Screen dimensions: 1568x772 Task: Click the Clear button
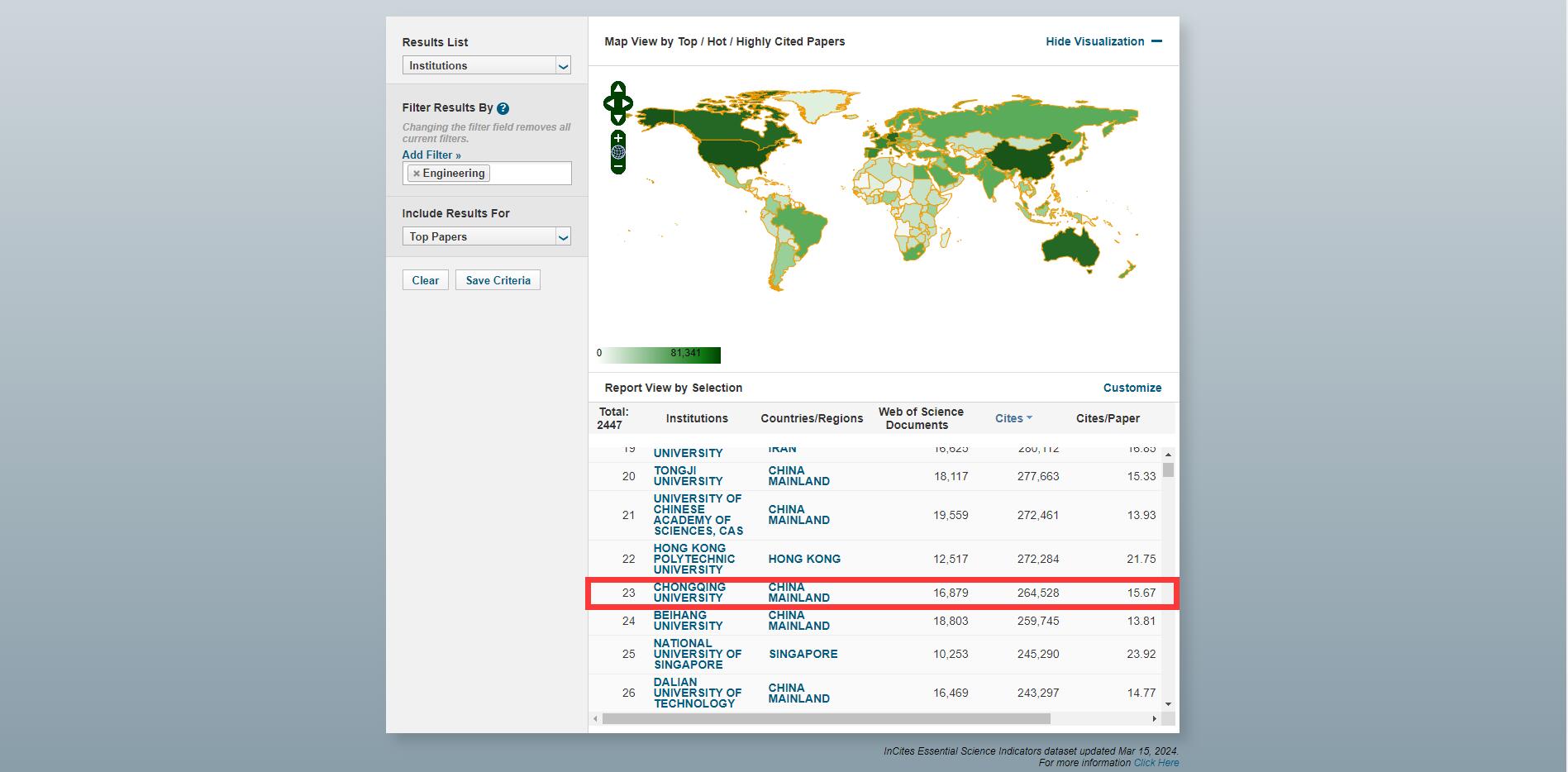pyautogui.click(x=426, y=280)
